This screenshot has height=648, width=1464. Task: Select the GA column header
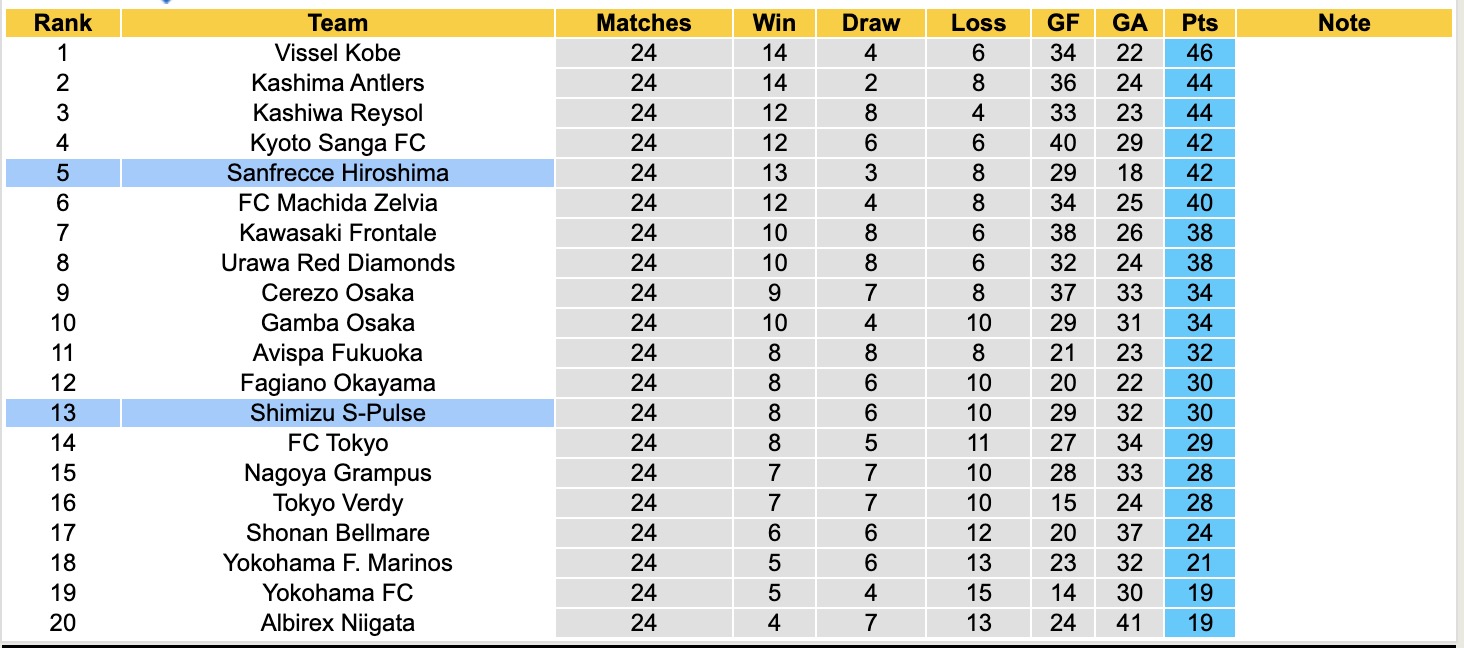tap(1130, 23)
